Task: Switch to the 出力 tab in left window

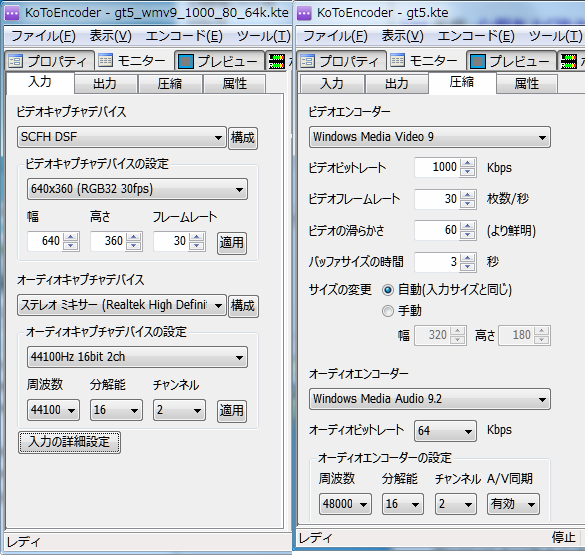Action: 106,83
